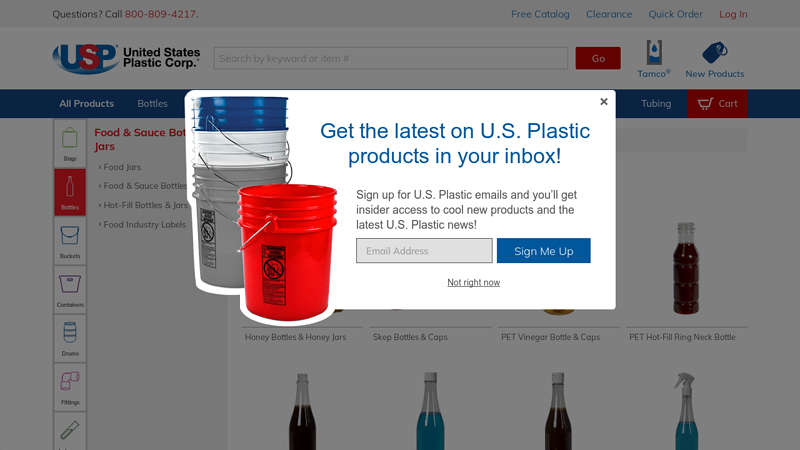View New Products tag icon
The image size is (800, 450).
(714, 60)
